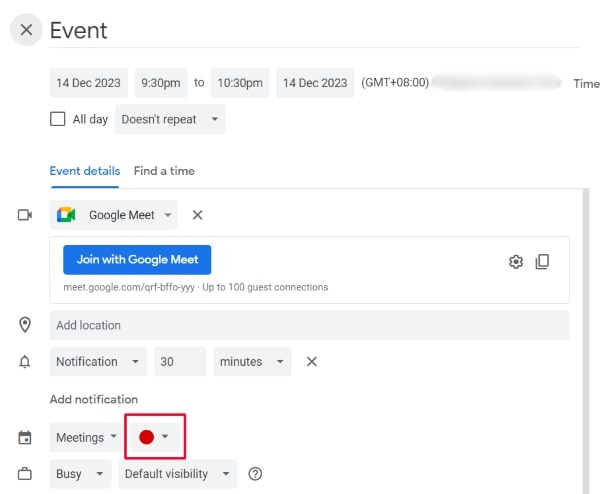Open the Notification type dropdown

(98, 362)
